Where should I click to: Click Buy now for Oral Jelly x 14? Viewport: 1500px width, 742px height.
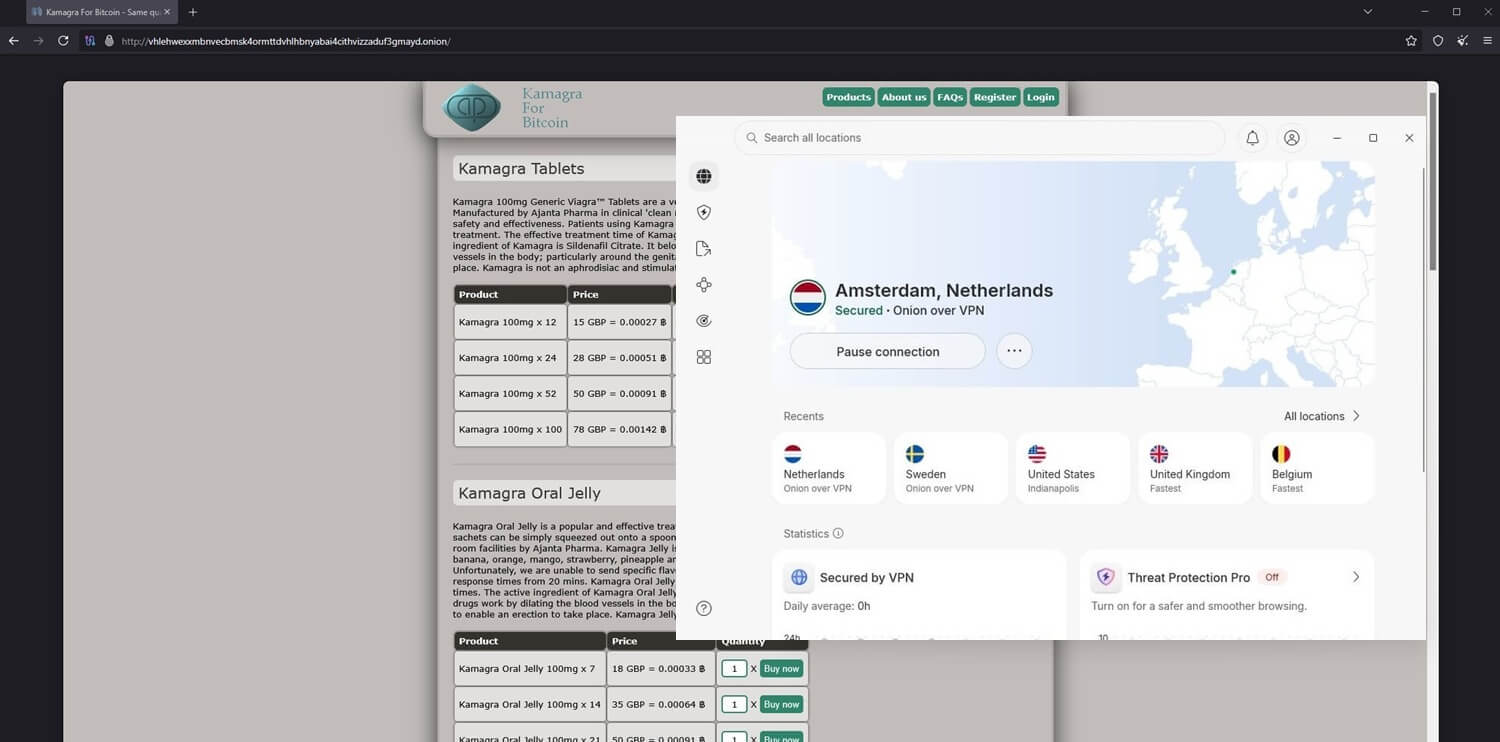coord(782,705)
